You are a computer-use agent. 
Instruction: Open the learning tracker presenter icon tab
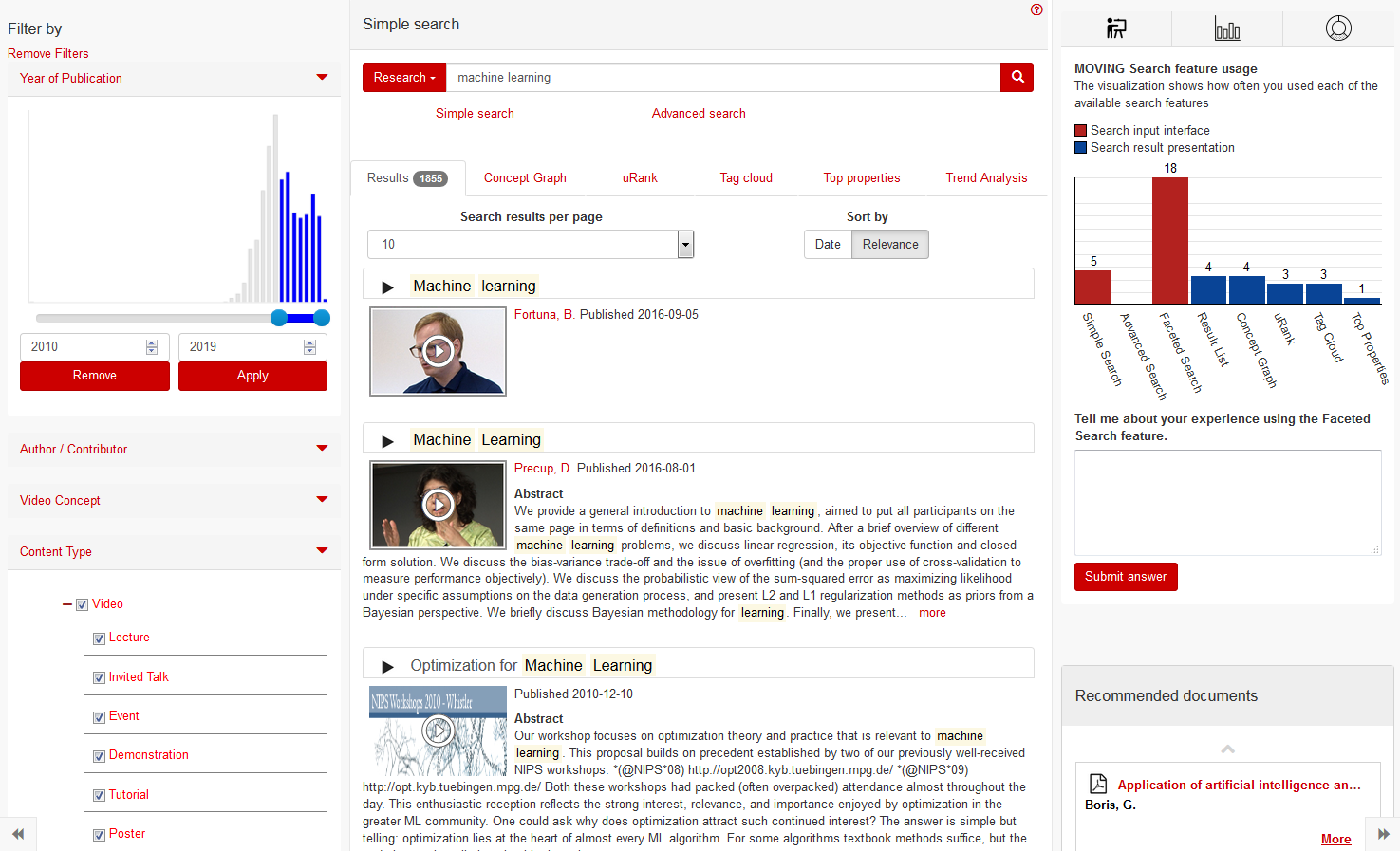point(1116,28)
